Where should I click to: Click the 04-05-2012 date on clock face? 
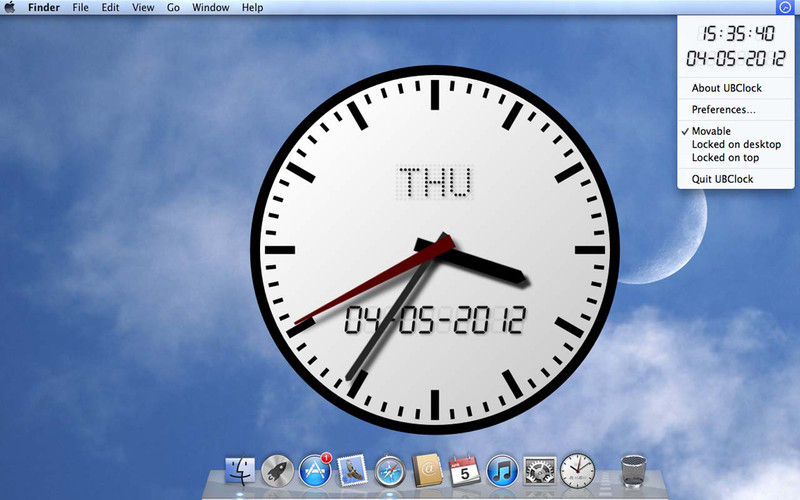coord(436,320)
